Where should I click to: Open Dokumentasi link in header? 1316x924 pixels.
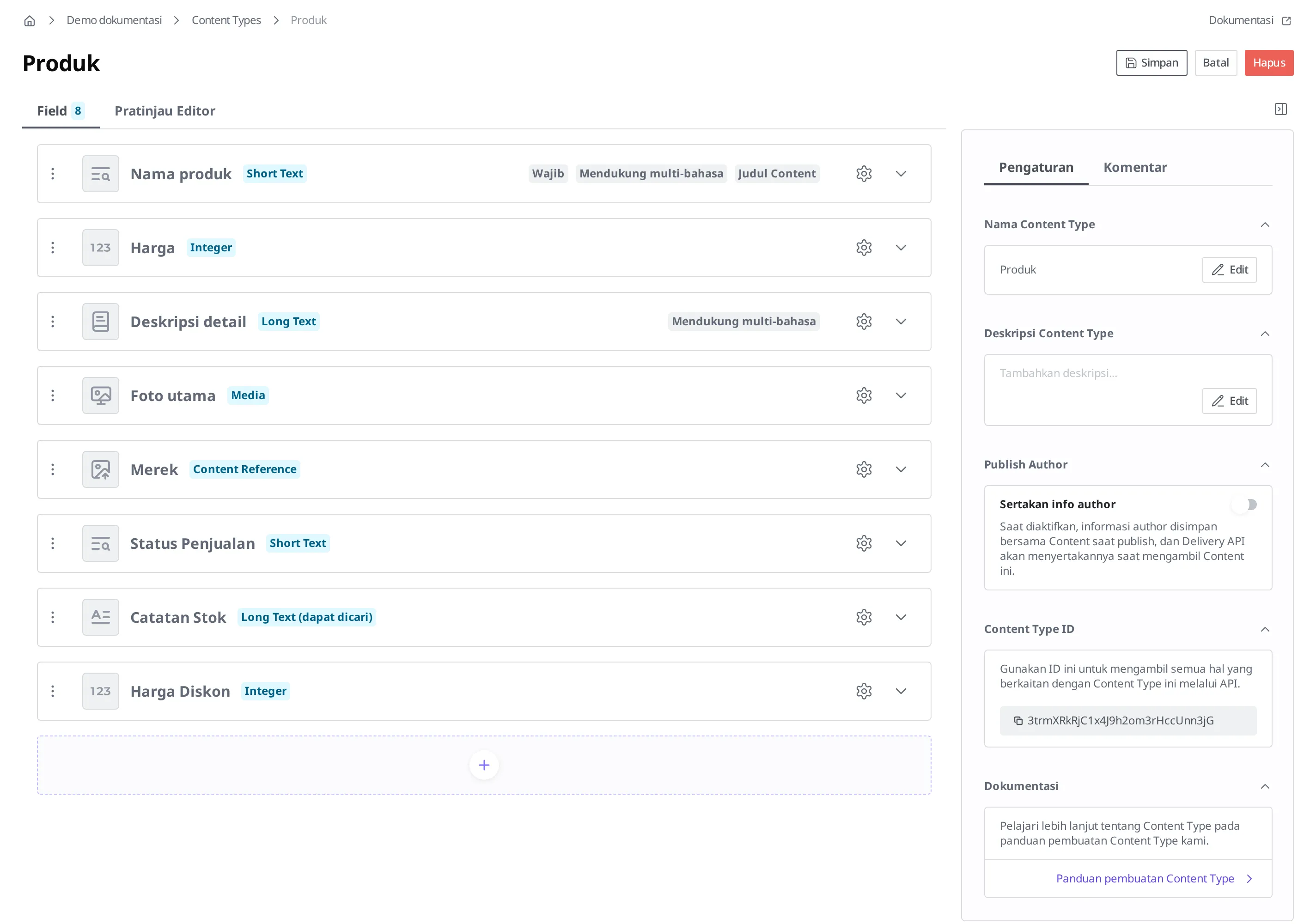pyautogui.click(x=1249, y=21)
